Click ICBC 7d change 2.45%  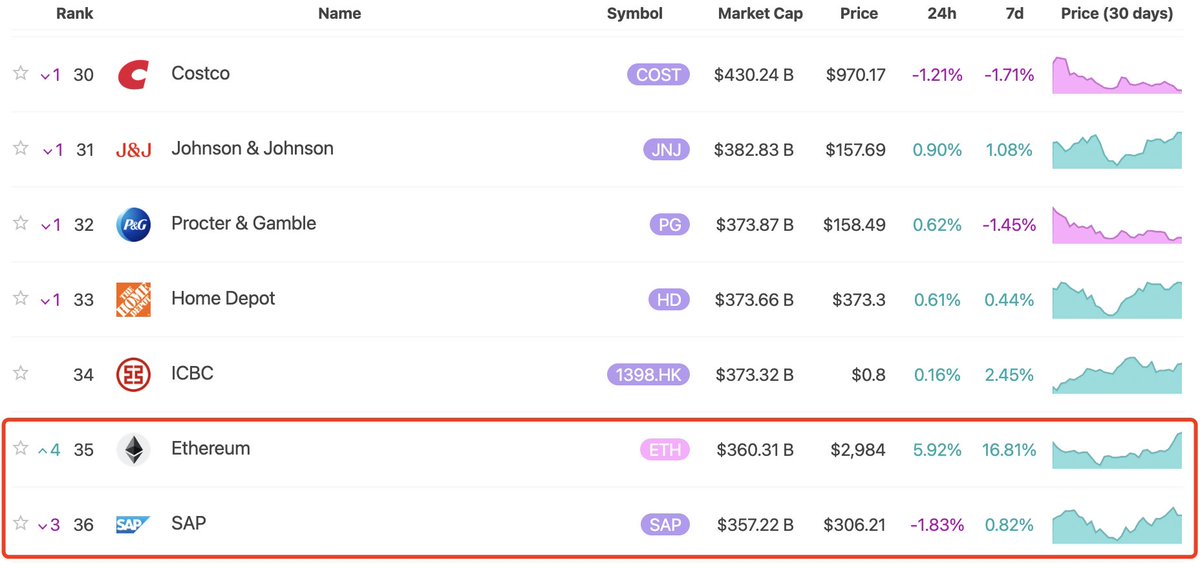click(1009, 375)
